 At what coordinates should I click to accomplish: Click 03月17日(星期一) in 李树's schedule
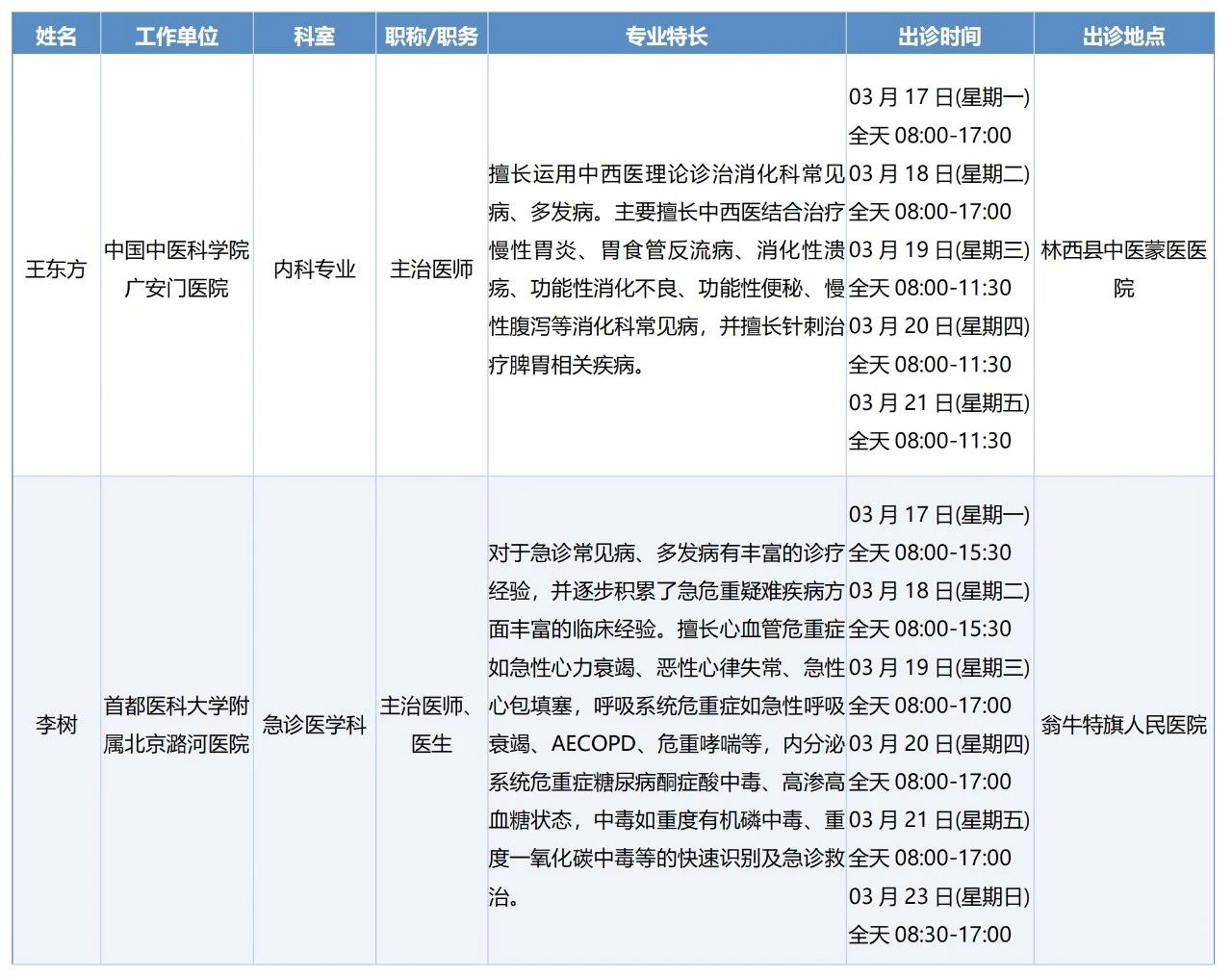(x=939, y=515)
